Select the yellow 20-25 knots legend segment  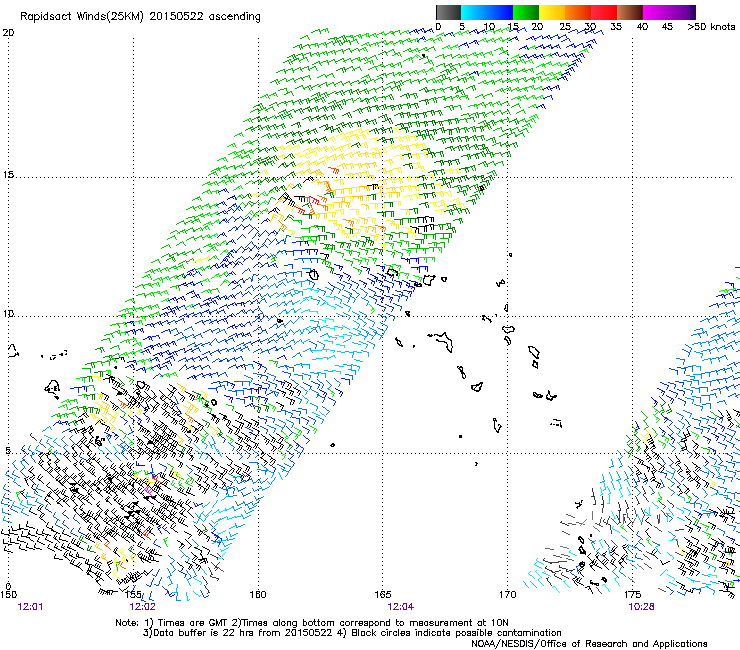[x=552, y=12]
